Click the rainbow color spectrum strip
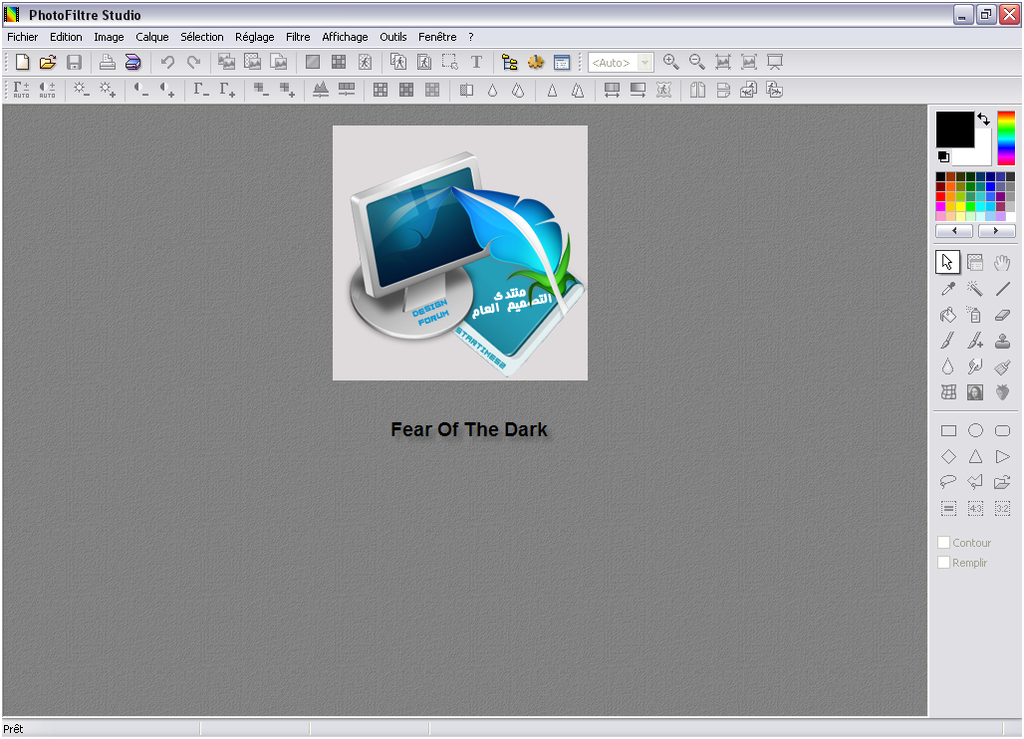1024x739 pixels. tap(1005, 138)
